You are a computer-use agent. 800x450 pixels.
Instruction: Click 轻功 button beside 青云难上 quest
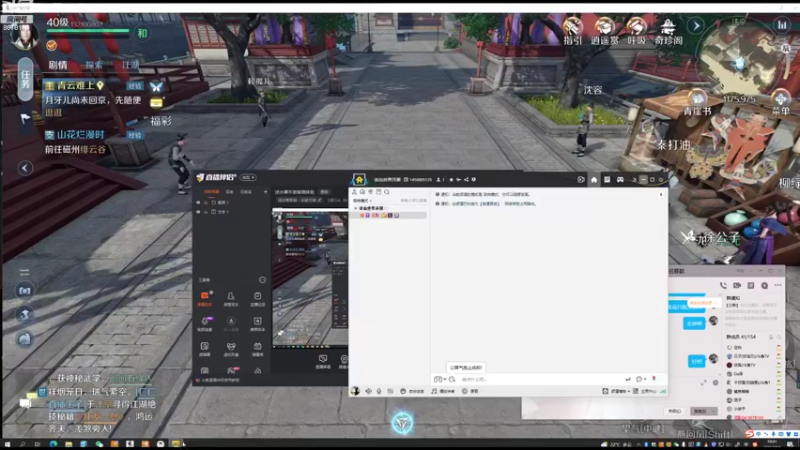(135, 86)
